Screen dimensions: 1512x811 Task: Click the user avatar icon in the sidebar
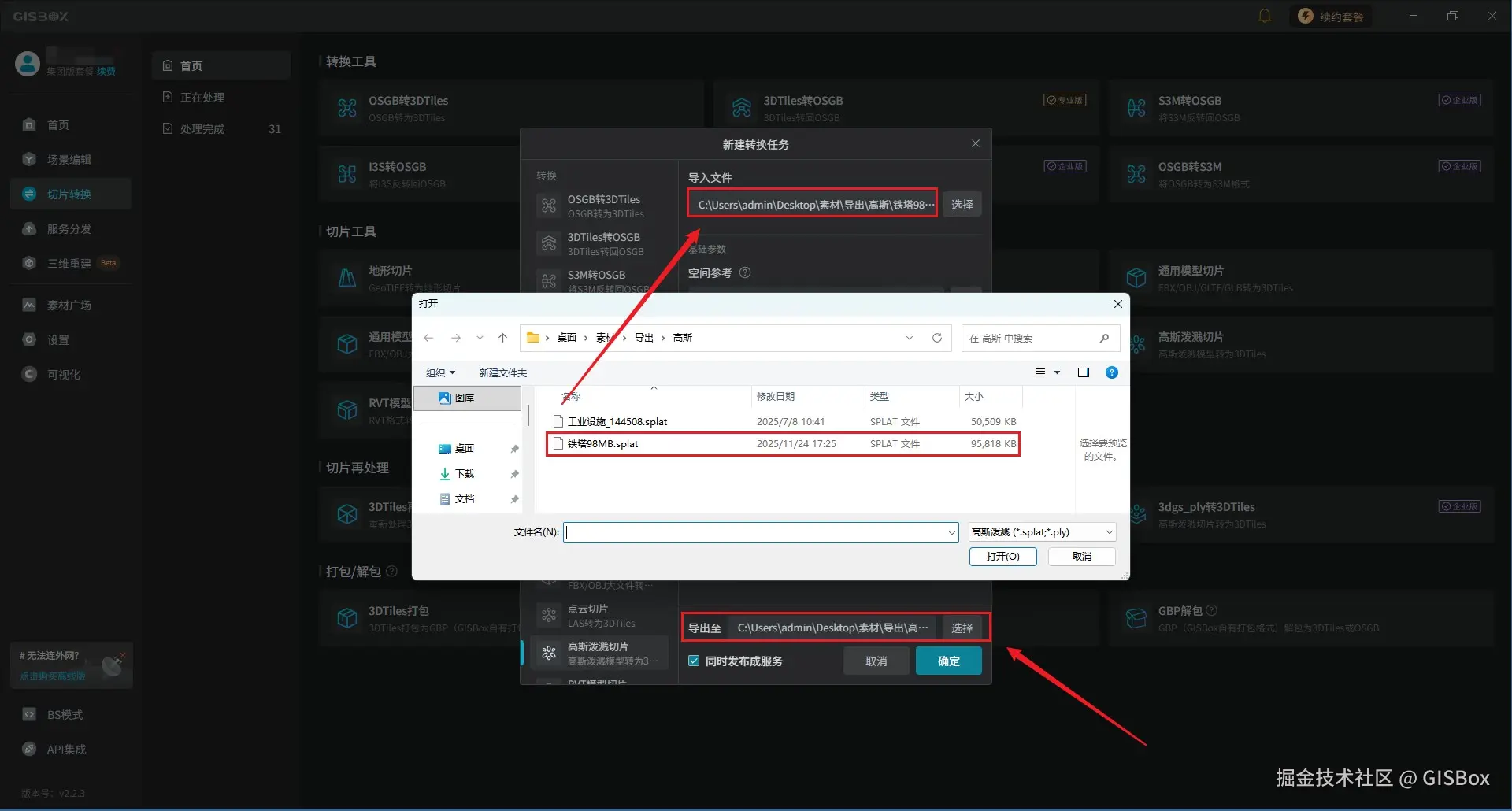(28, 64)
